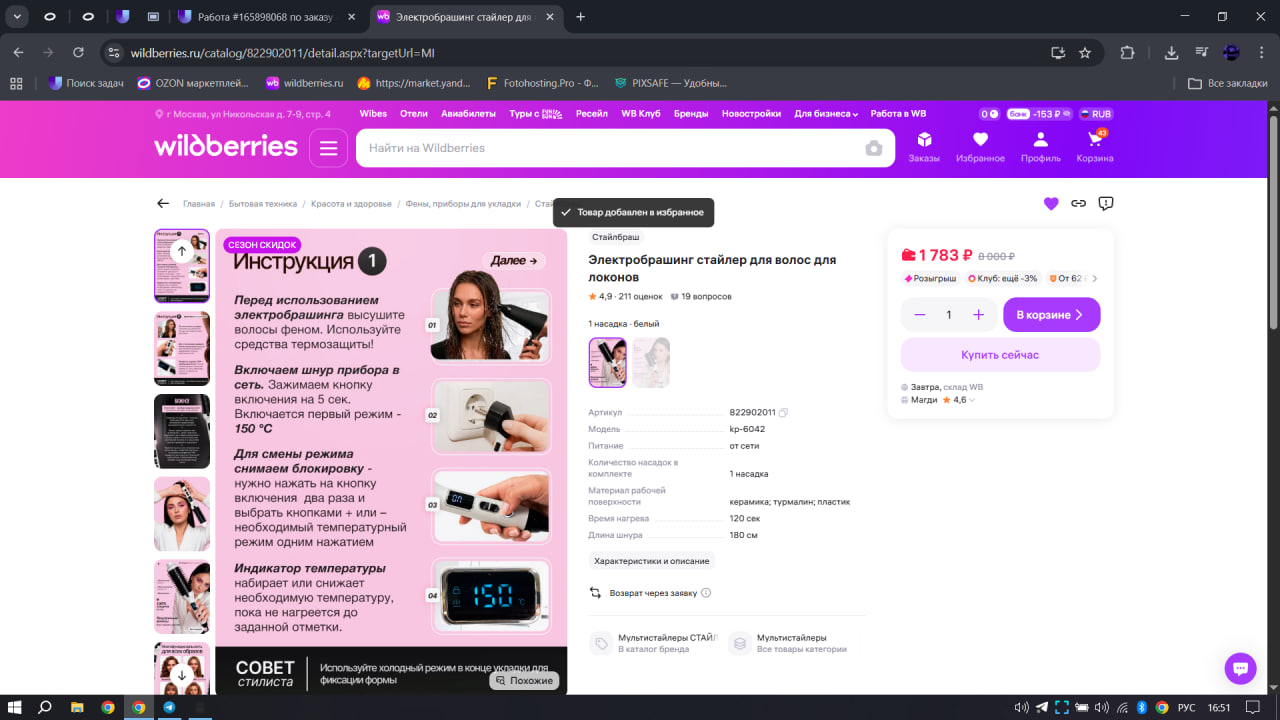Open the Профиль account icon
This screenshot has height=720, width=1280.
(1041, 147)
